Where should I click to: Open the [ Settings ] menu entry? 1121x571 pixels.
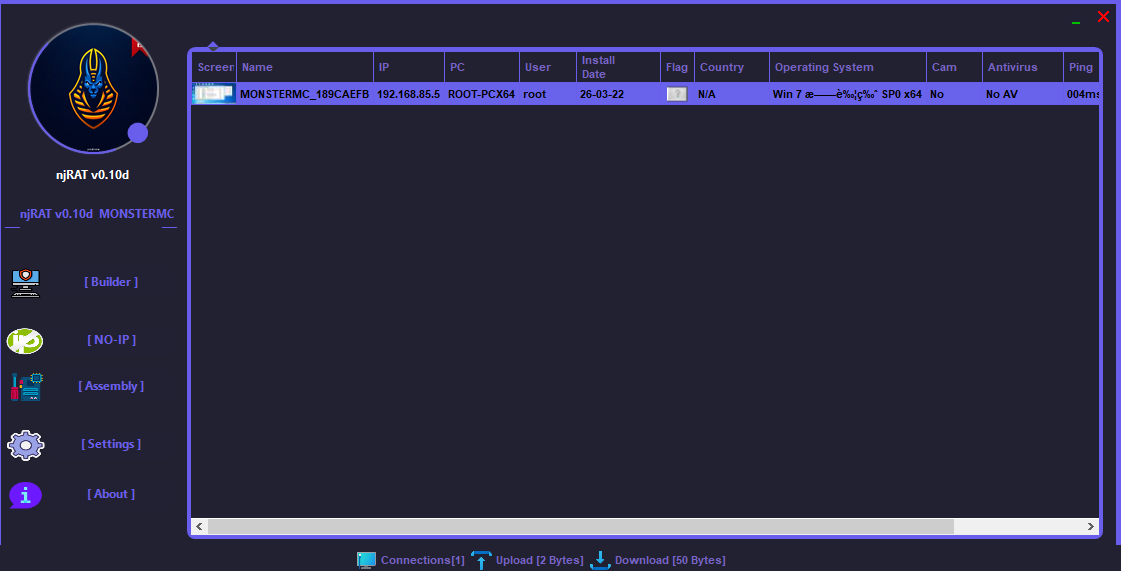111,444
